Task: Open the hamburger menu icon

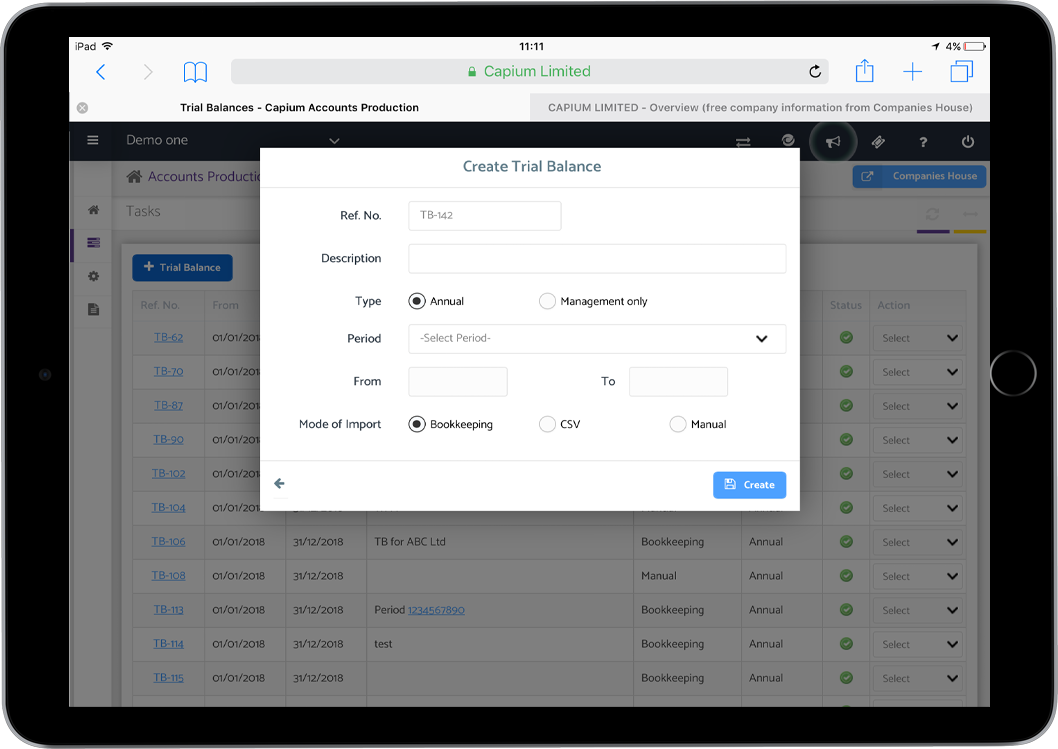Action: pos(93,141)
